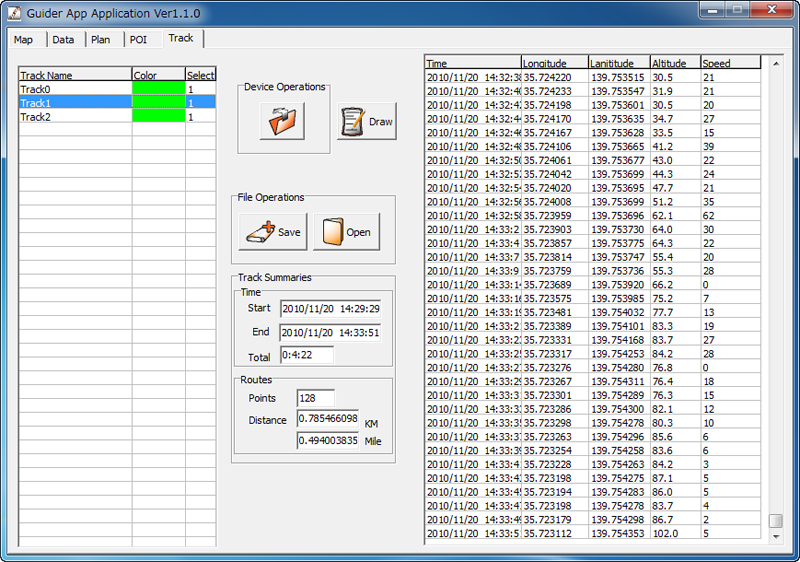Viewport: 800px width, 562px height.
Task: Click the Open track file button
Action: pos(346,231)
